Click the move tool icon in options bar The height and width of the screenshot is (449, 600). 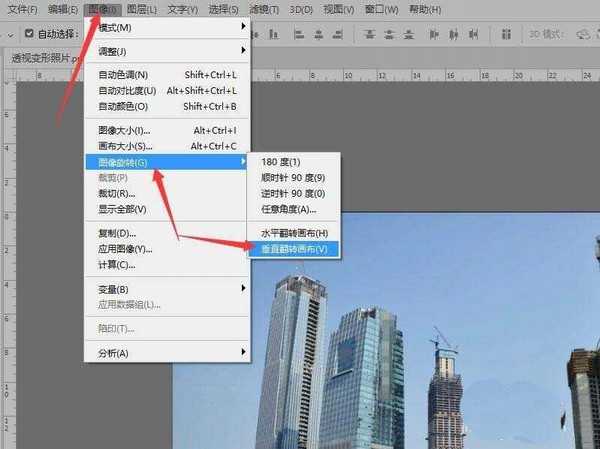(8, 33)
